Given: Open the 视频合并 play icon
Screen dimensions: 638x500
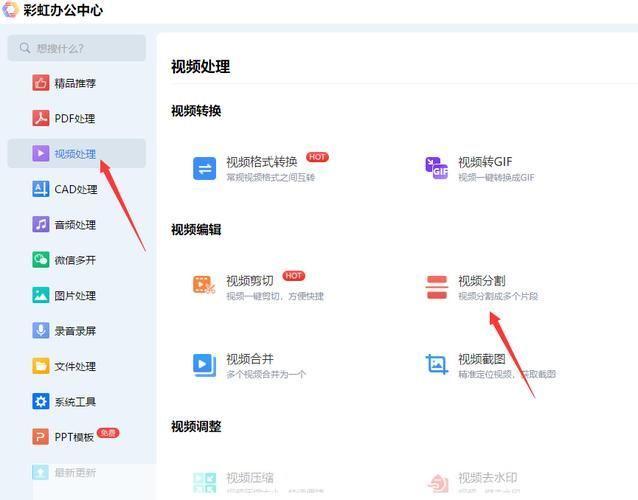Looking at the screenshot, I should 204,365.
